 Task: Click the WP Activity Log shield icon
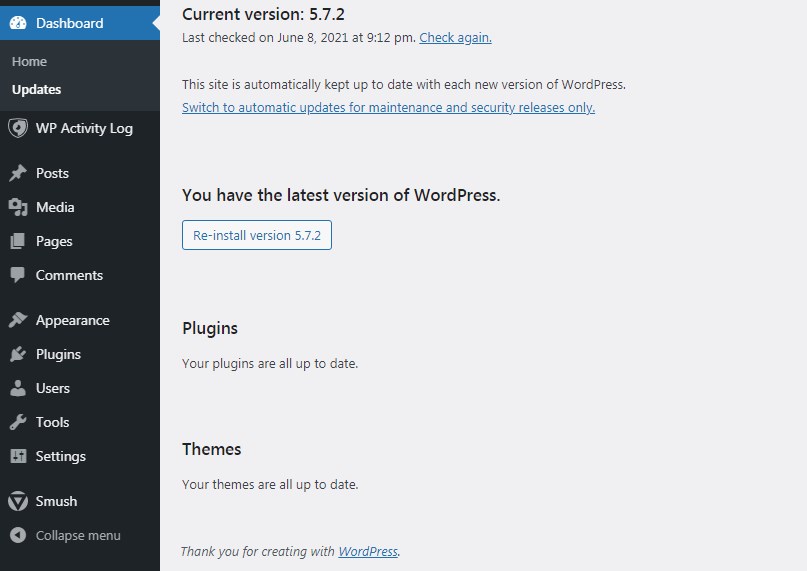click(18, 128)
